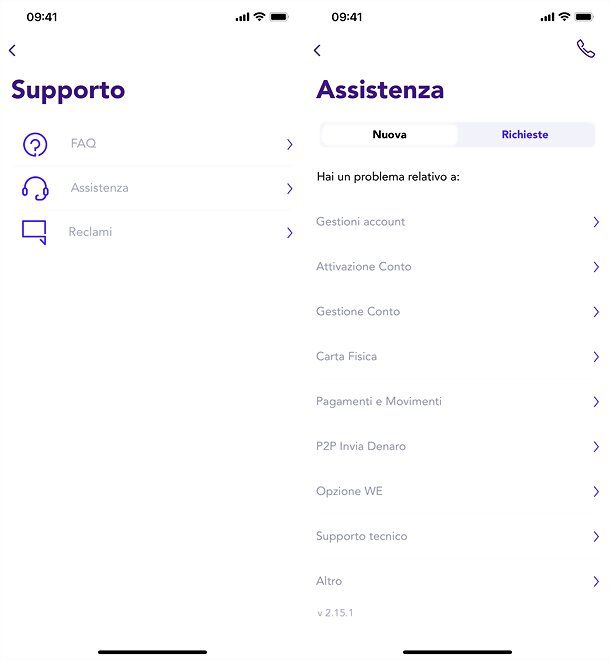Viewport: 610px width, 660px height.
Task: Expand the Gestioni account chevron
Action: tap(595, 222)
